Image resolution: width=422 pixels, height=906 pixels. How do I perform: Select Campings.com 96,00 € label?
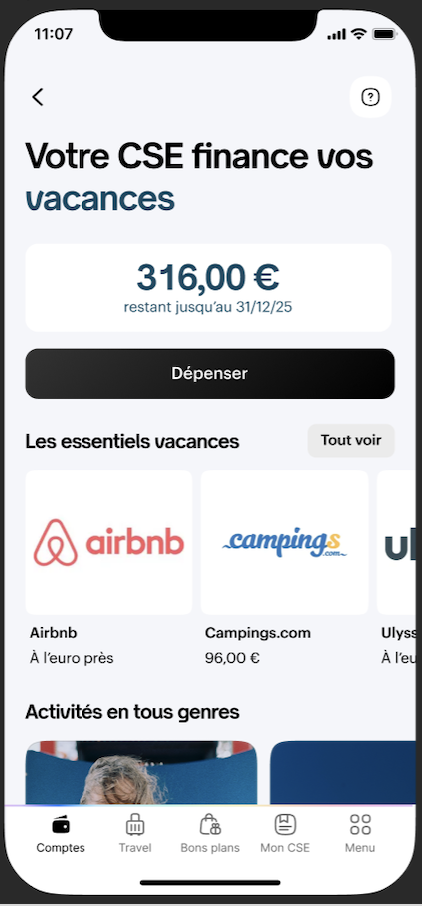(232, 658)
